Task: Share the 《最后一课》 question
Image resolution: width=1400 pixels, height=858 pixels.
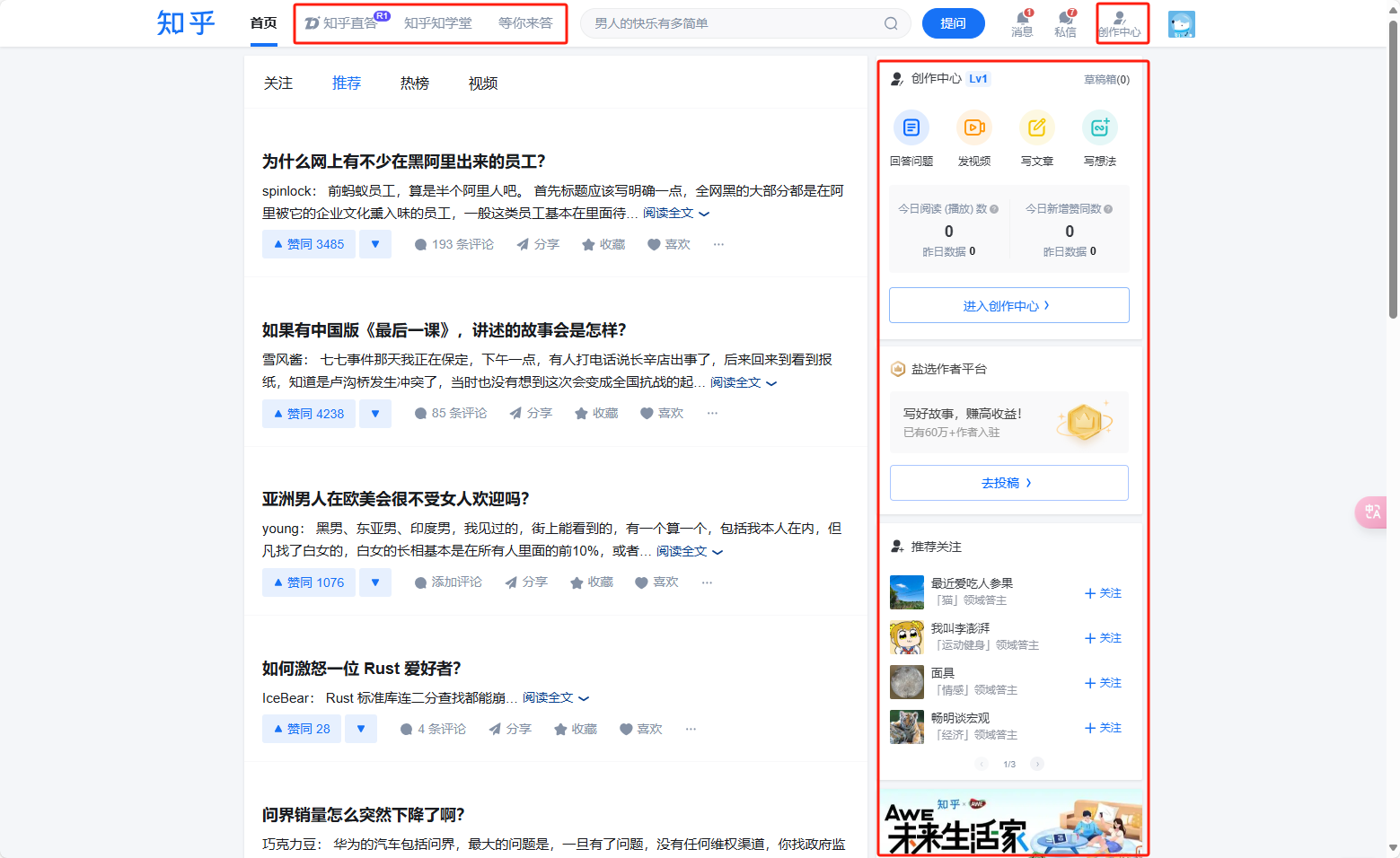Action: (531, 413)
